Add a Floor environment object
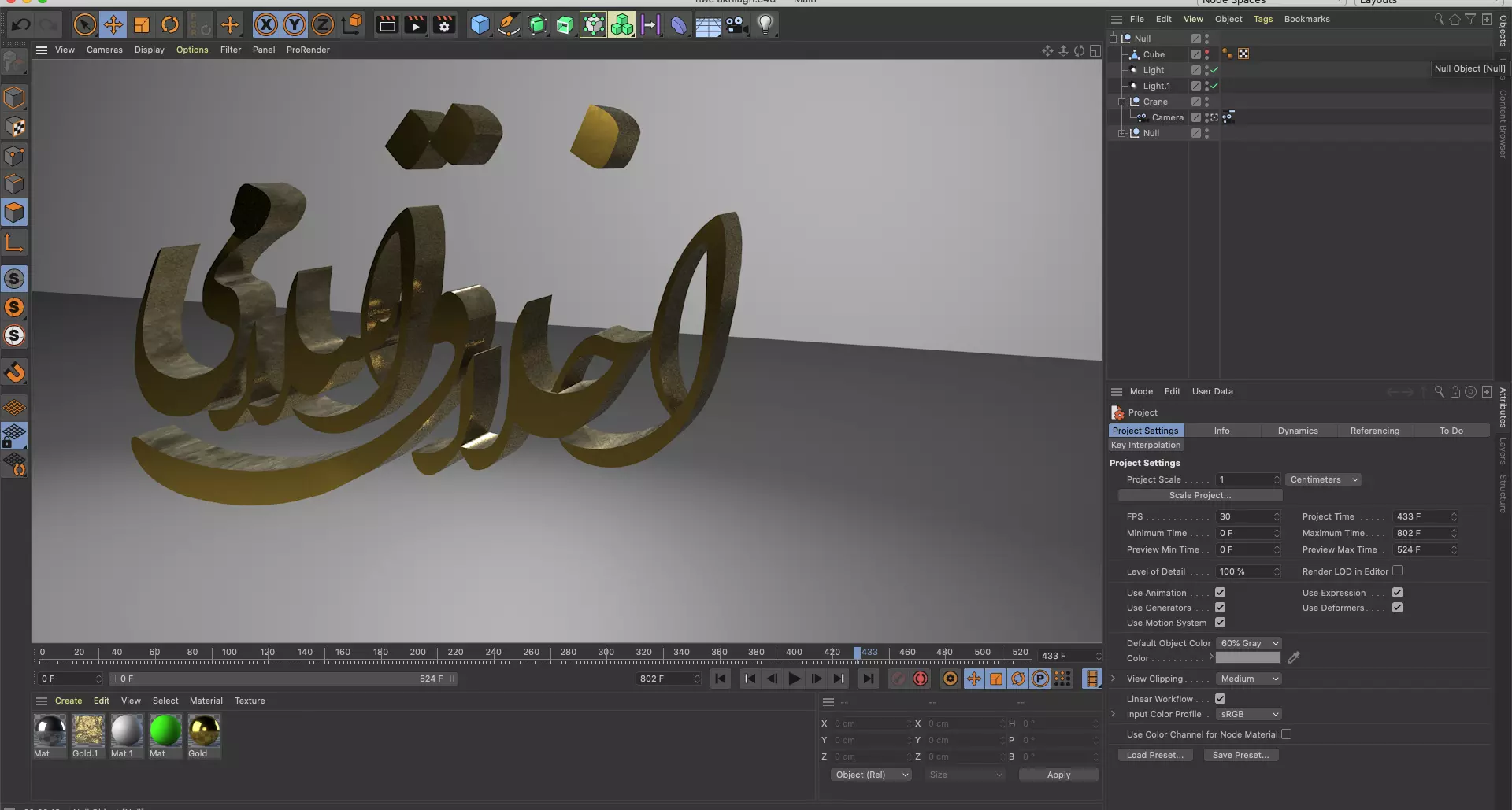 pyautogui.click(x=708, y=24)
